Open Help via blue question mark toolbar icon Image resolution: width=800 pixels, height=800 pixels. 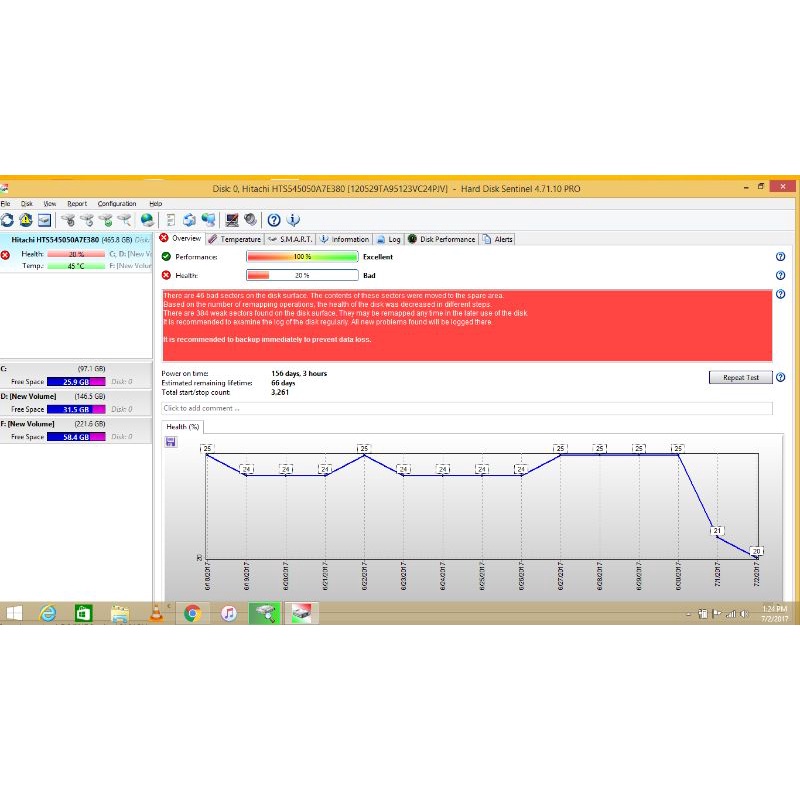click(x=273, y=220)
